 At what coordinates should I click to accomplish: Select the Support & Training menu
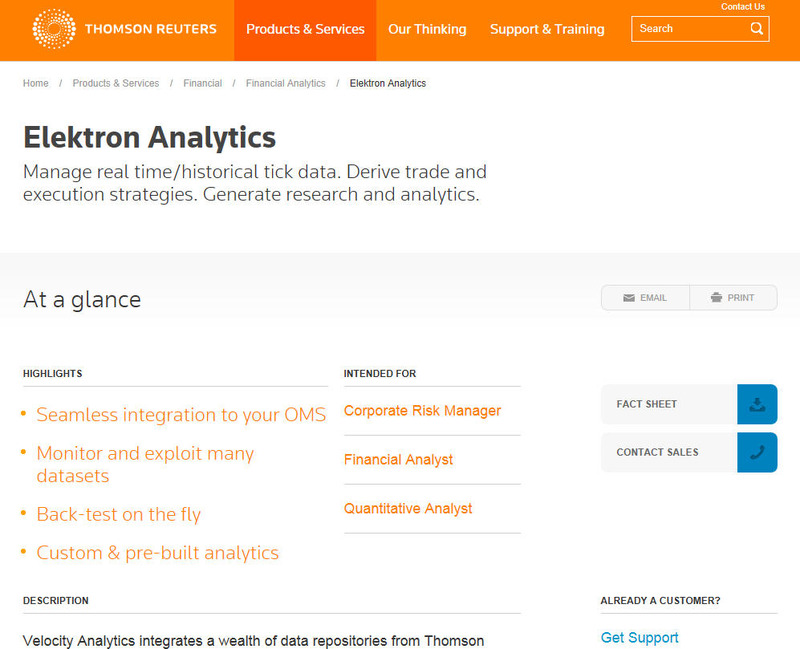click(x=547, y=30)
